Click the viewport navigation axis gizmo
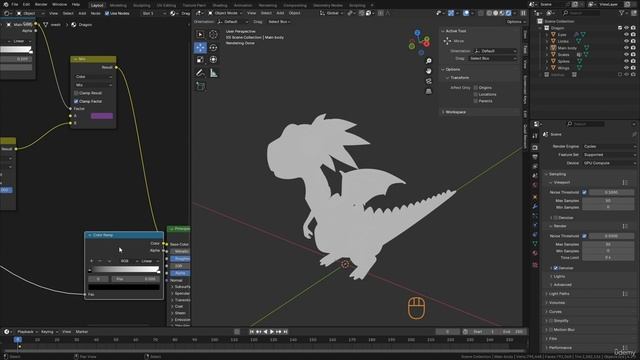Viewport: 640px width, 360px height. (419, 42)
